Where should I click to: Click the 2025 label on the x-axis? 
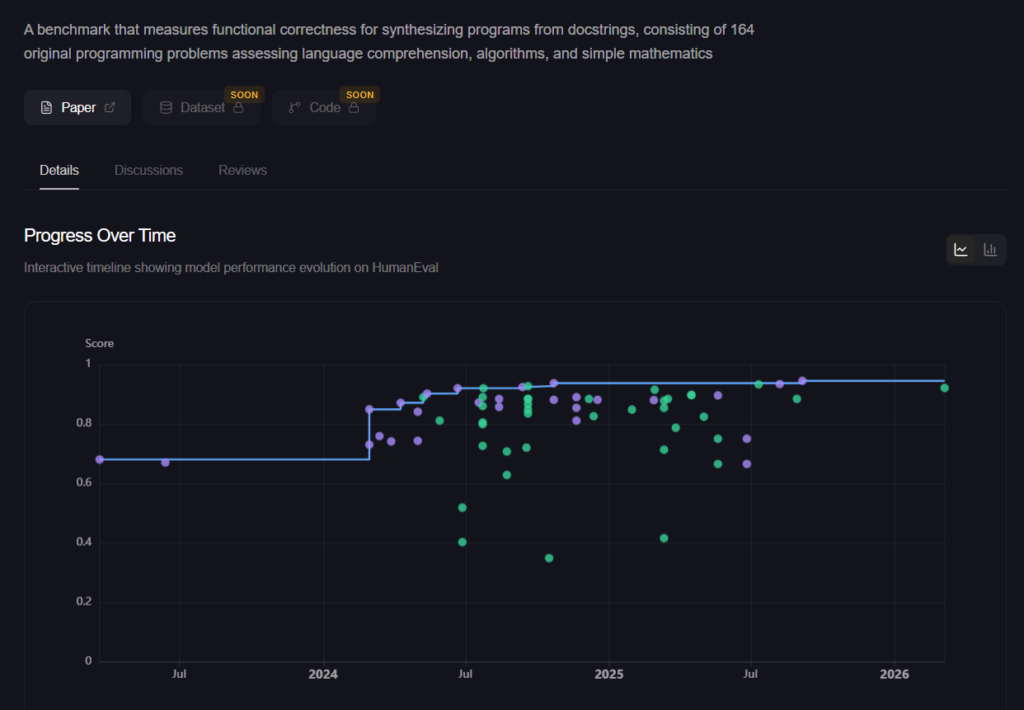click(x=609, y=675)
